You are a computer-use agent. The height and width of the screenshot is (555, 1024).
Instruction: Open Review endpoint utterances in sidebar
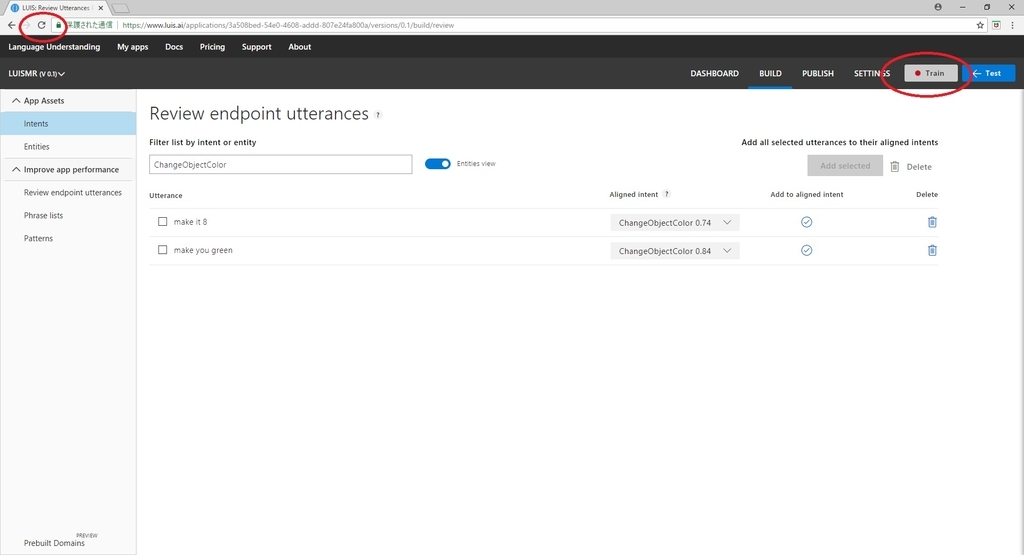72,193
